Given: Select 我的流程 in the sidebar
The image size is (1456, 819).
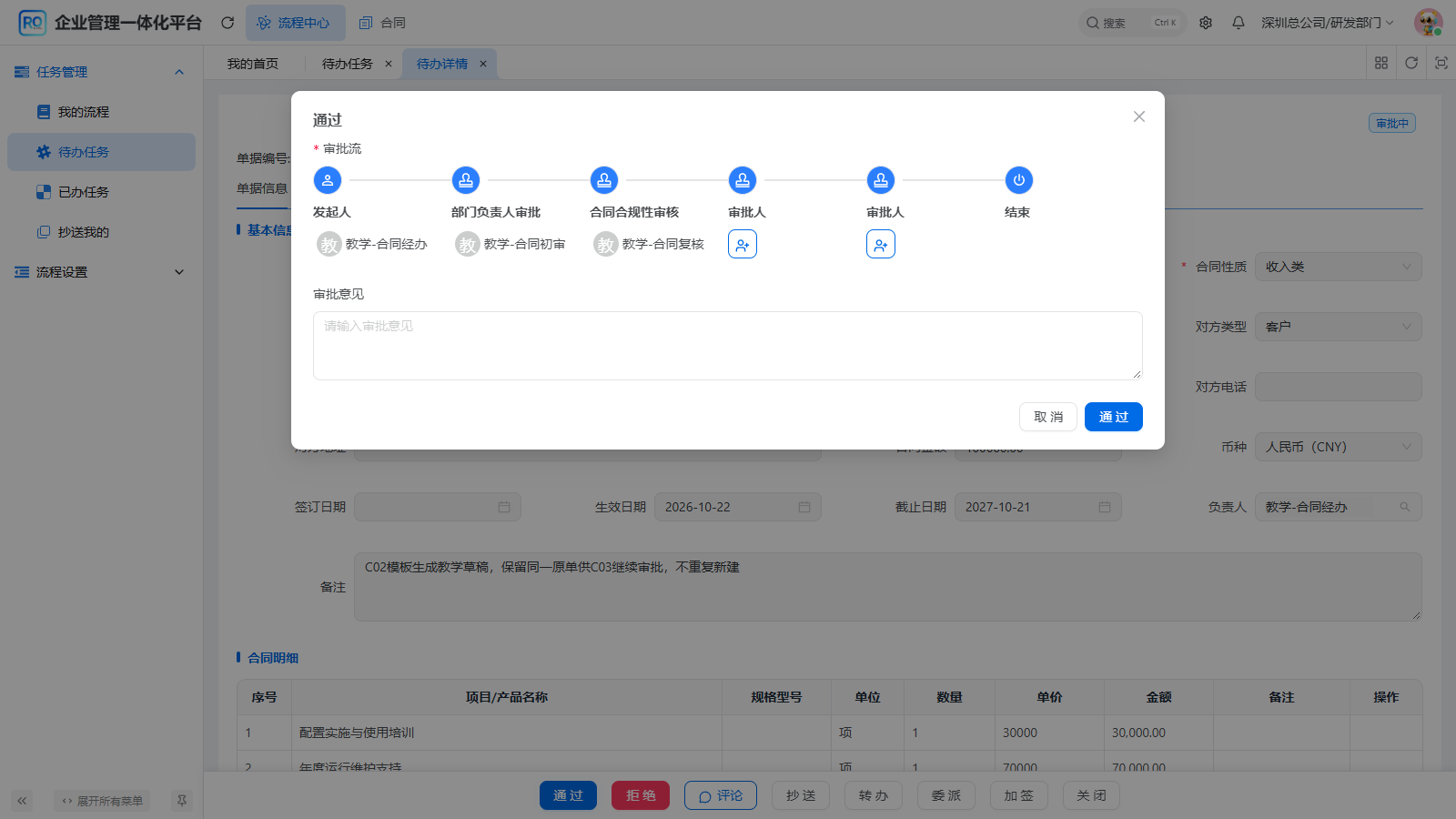Looking at the screenshot, I should pos(101,112).
